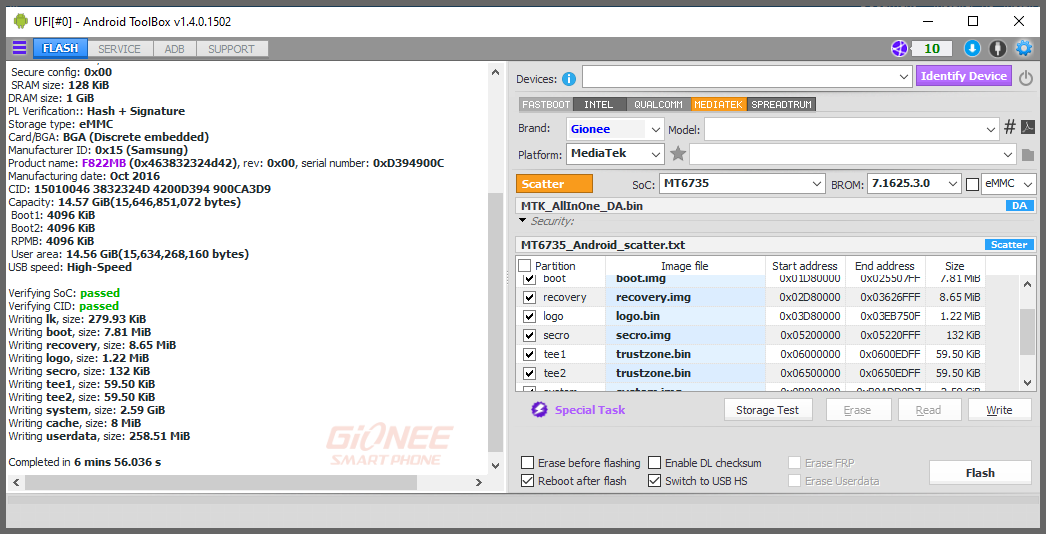Toggle the logo partition checkbox
The width and height of the screenshot is (1046, 534).
(x=530, y=316)
